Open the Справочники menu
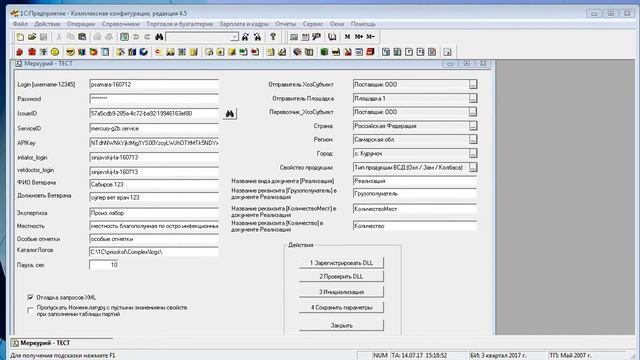Image resolution: width=640 pixels, height=360 pixels. (x=120, y=24)
